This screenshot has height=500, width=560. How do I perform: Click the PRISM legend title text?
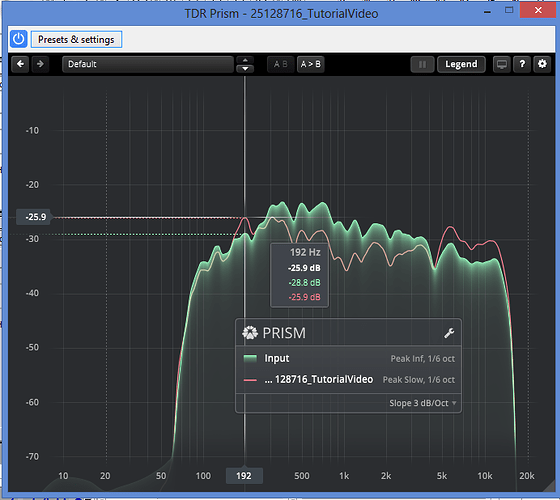click(x=284, y=333)
